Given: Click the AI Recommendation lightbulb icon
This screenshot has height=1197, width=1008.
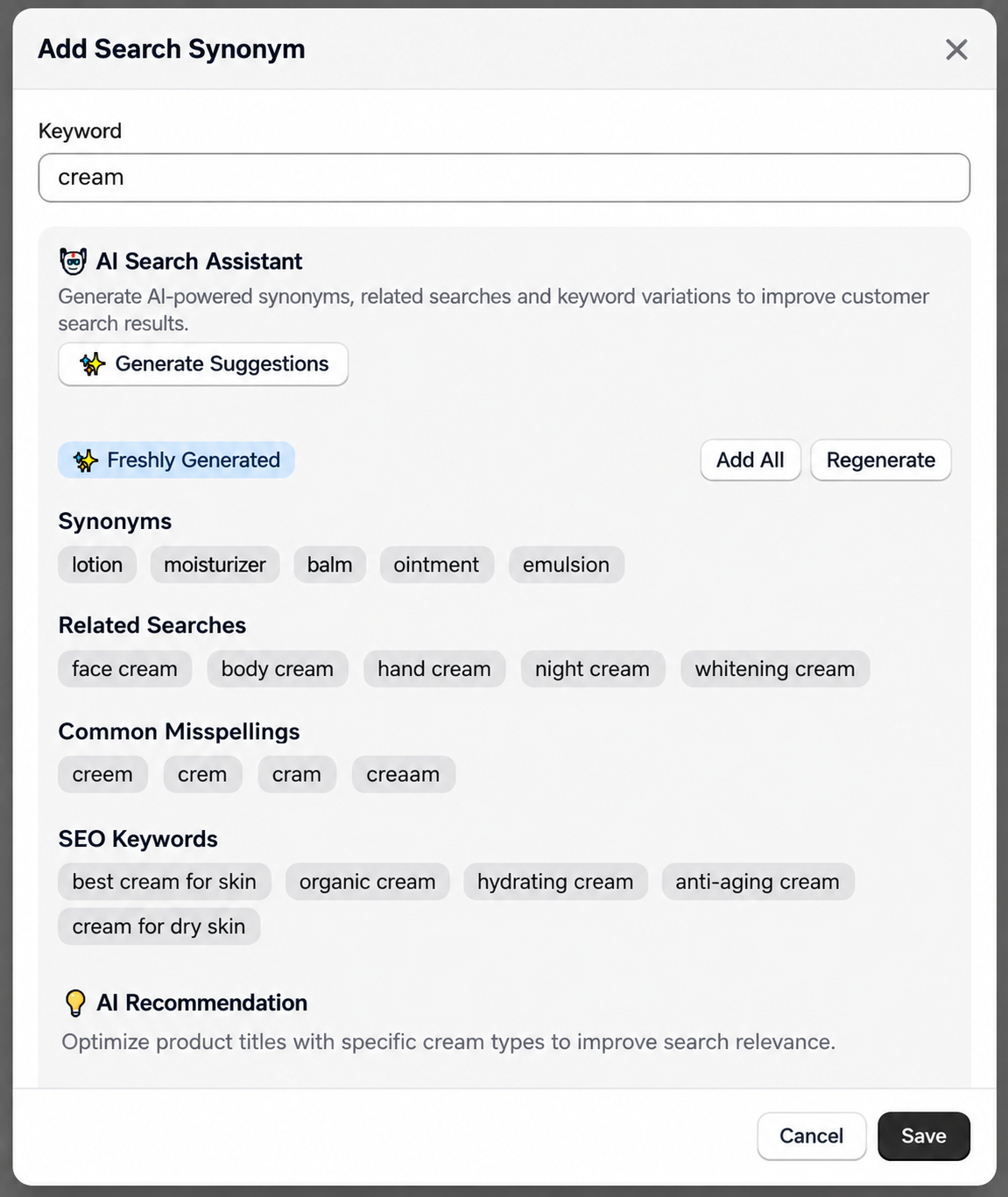Looking at the screenshot, I should 75,1003.
